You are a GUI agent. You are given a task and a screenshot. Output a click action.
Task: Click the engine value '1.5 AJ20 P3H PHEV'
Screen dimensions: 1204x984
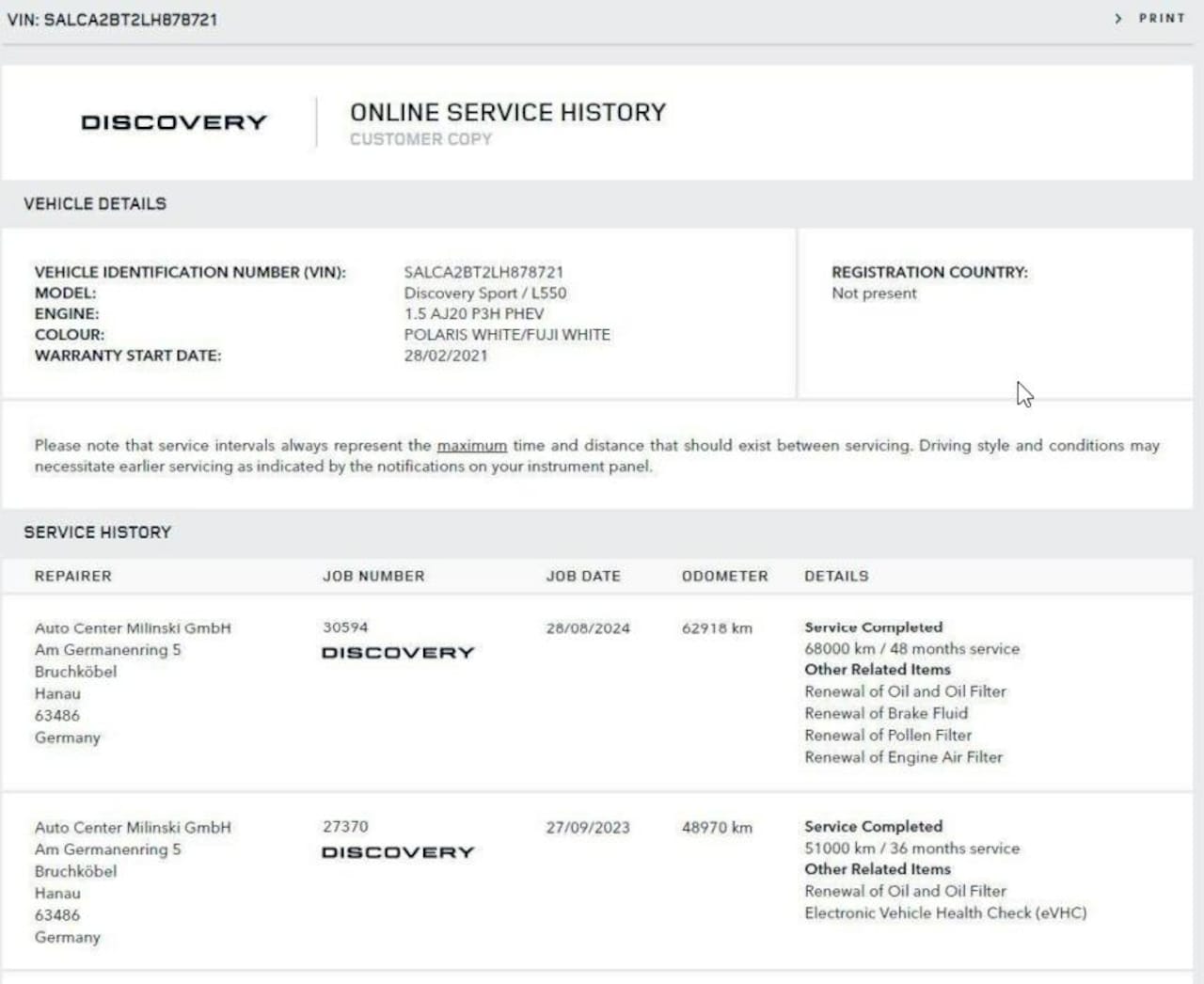(474, 313)
